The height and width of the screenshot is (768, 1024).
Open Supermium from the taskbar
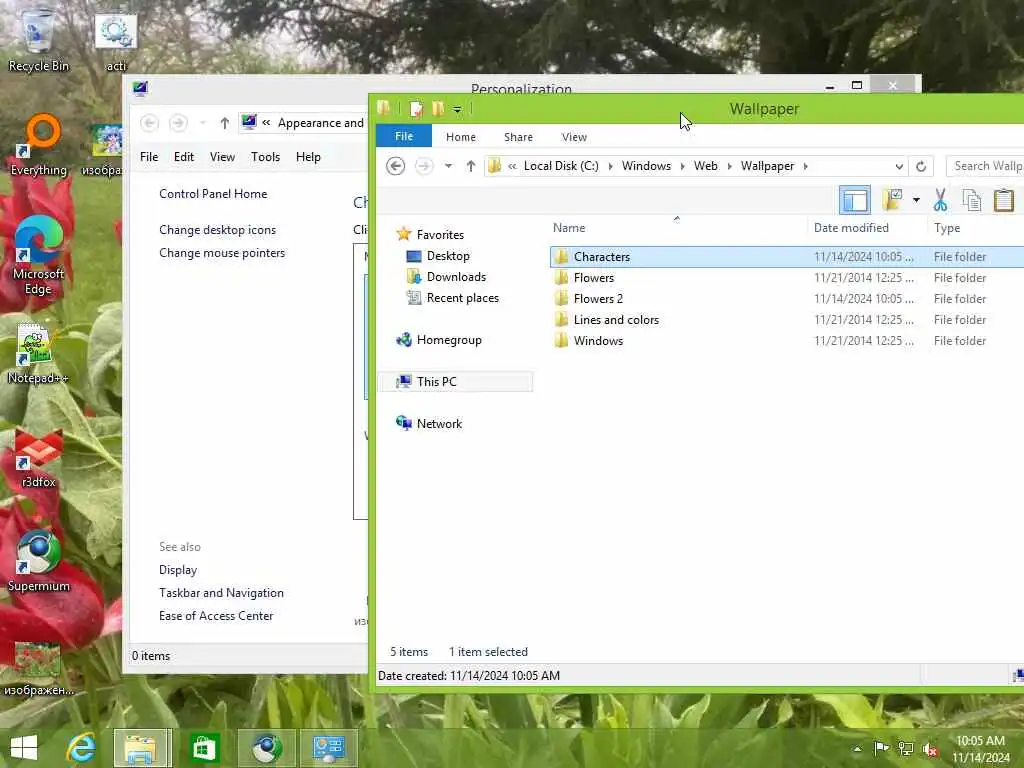(x=266, y=748)
